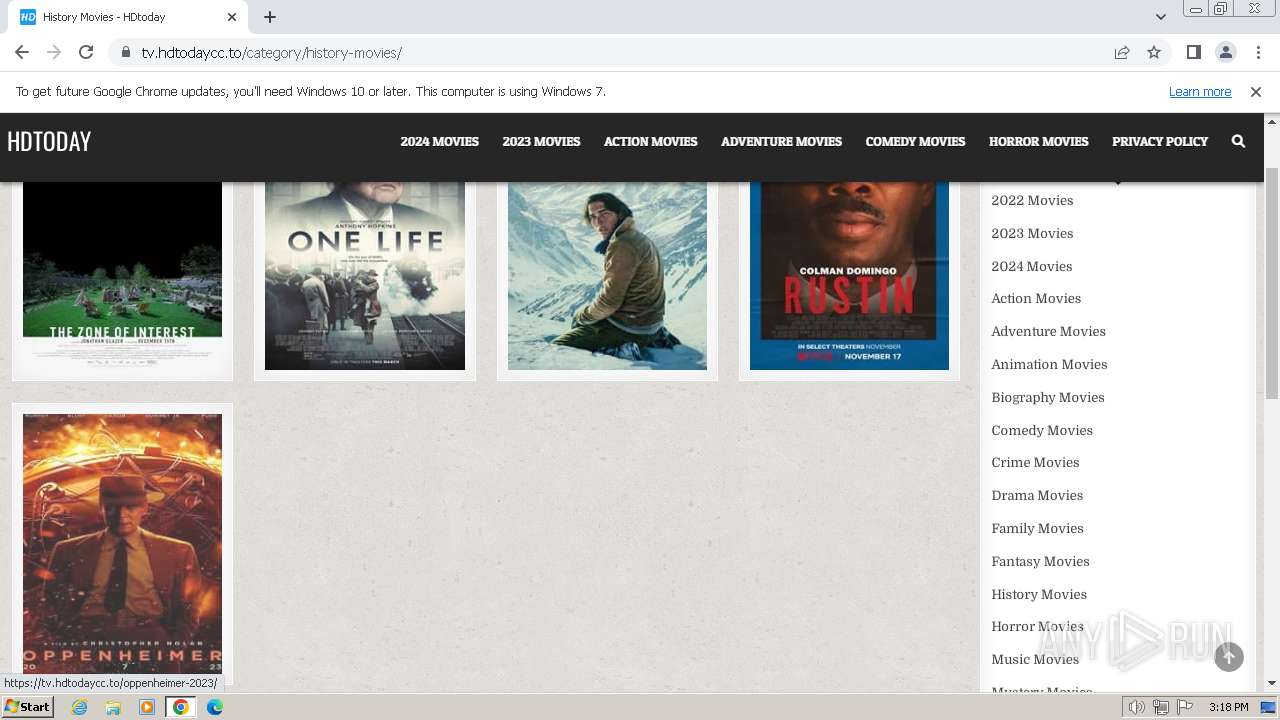This screenshot has height=720, width=1280.
Task: Select History Movies in the sidebar
Action: tap(1039, 594)
